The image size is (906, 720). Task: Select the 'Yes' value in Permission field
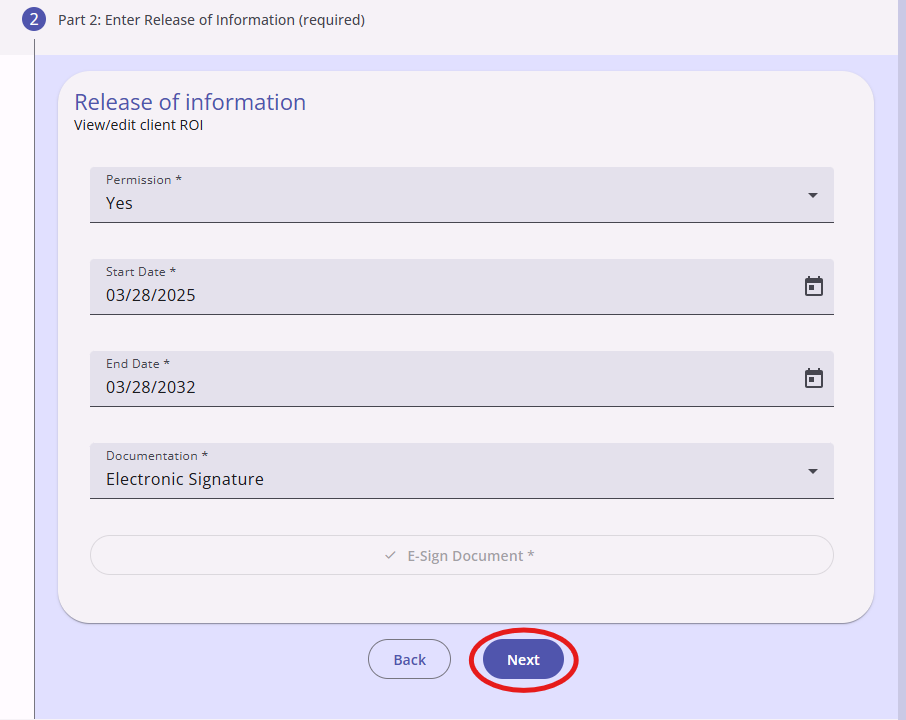click(119, 203)
